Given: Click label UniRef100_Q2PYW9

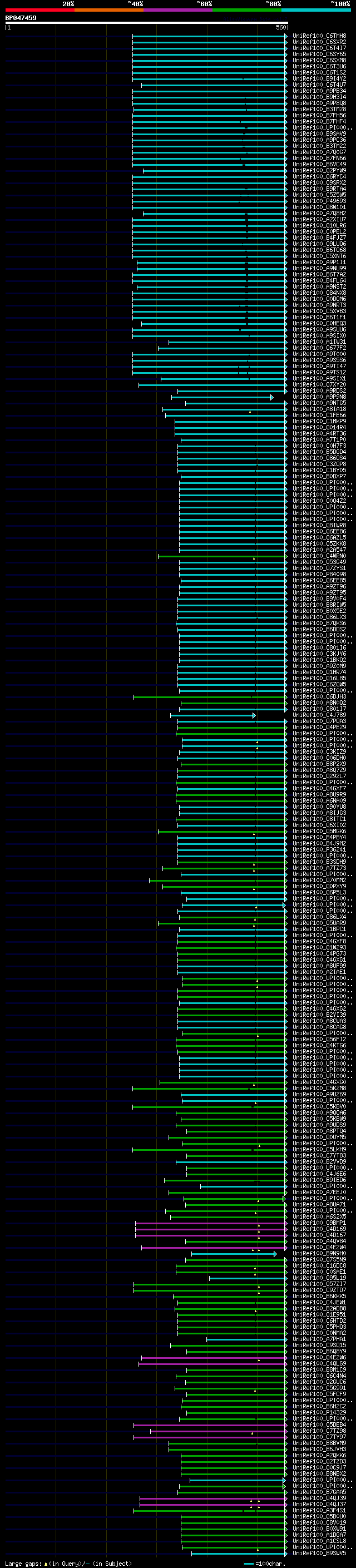Looking at the screenshot, I should 319,170.
